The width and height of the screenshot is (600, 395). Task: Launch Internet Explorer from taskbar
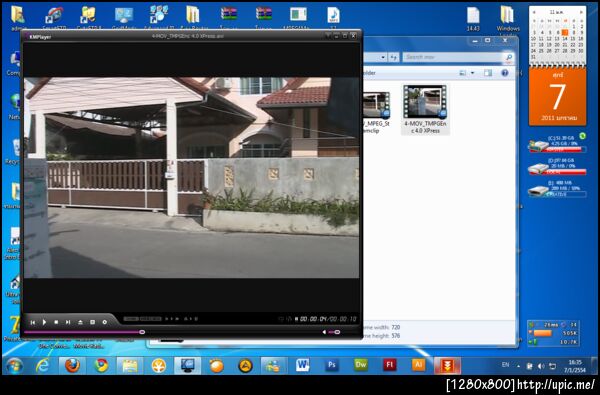coord(42,366)
